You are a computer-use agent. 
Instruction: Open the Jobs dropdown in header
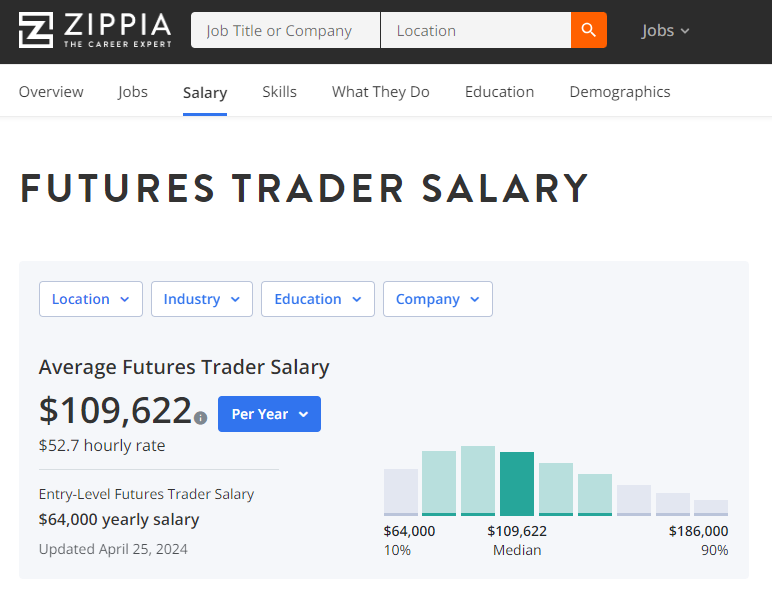[x=665, y=31]
